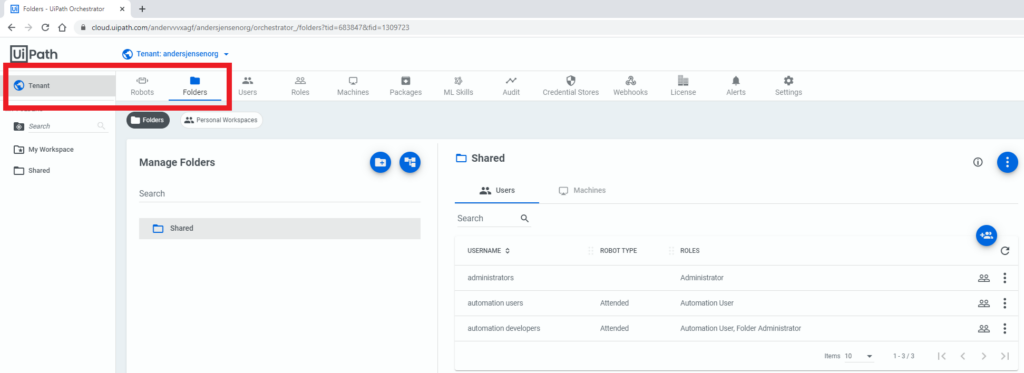This screenshot has width=1024, height=373.
Task: Open the Robots tab
Action: [142, 86]
